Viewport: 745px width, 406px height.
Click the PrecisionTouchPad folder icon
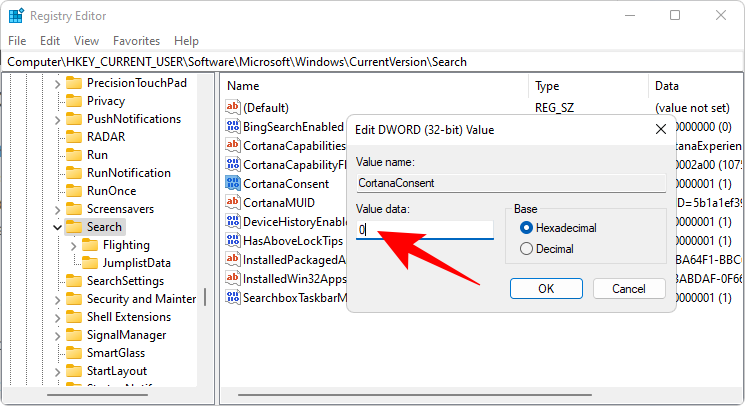[x=74, y=83]
